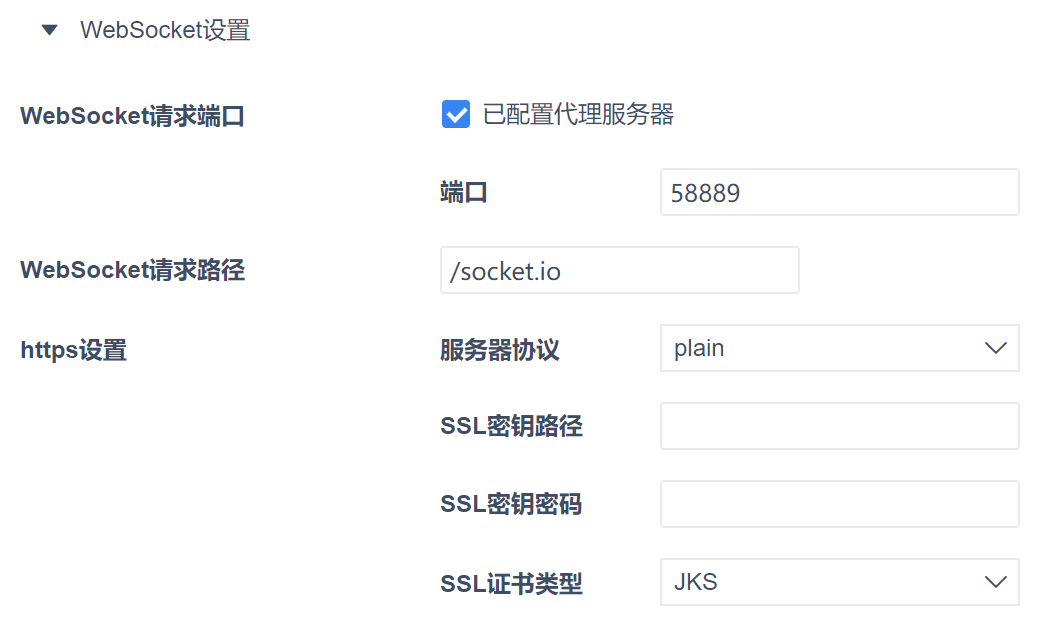Collapse the WebSocket设置 section triangle

click(x=50, y=30)
